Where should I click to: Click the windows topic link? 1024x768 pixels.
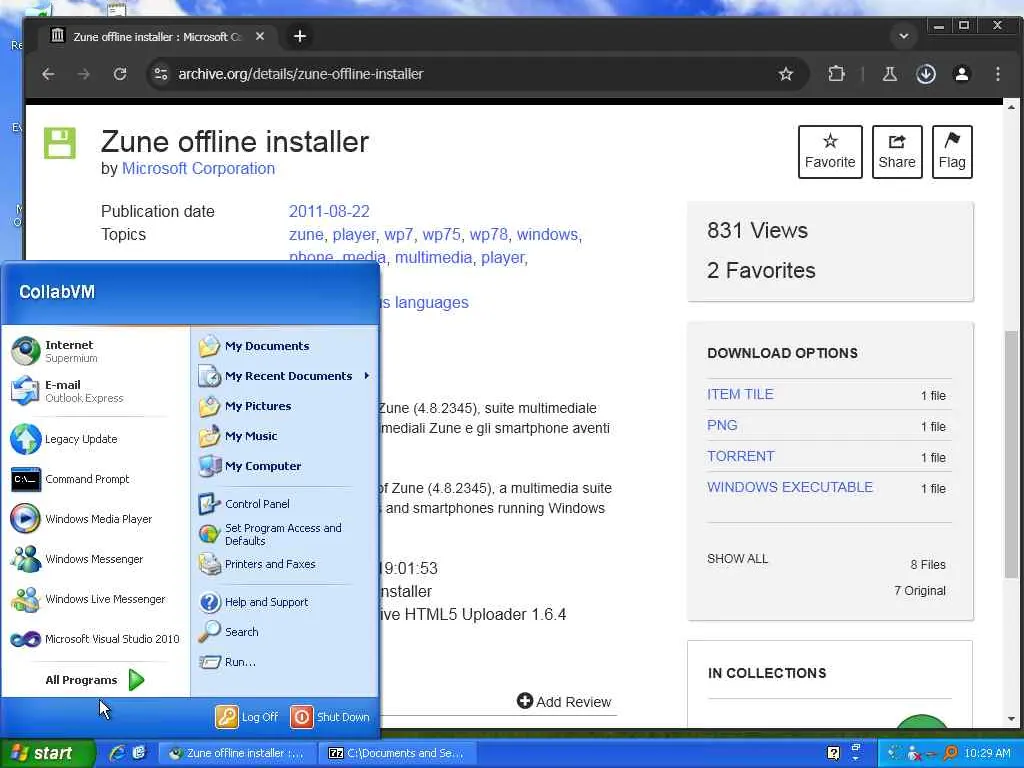click(547, 234)
